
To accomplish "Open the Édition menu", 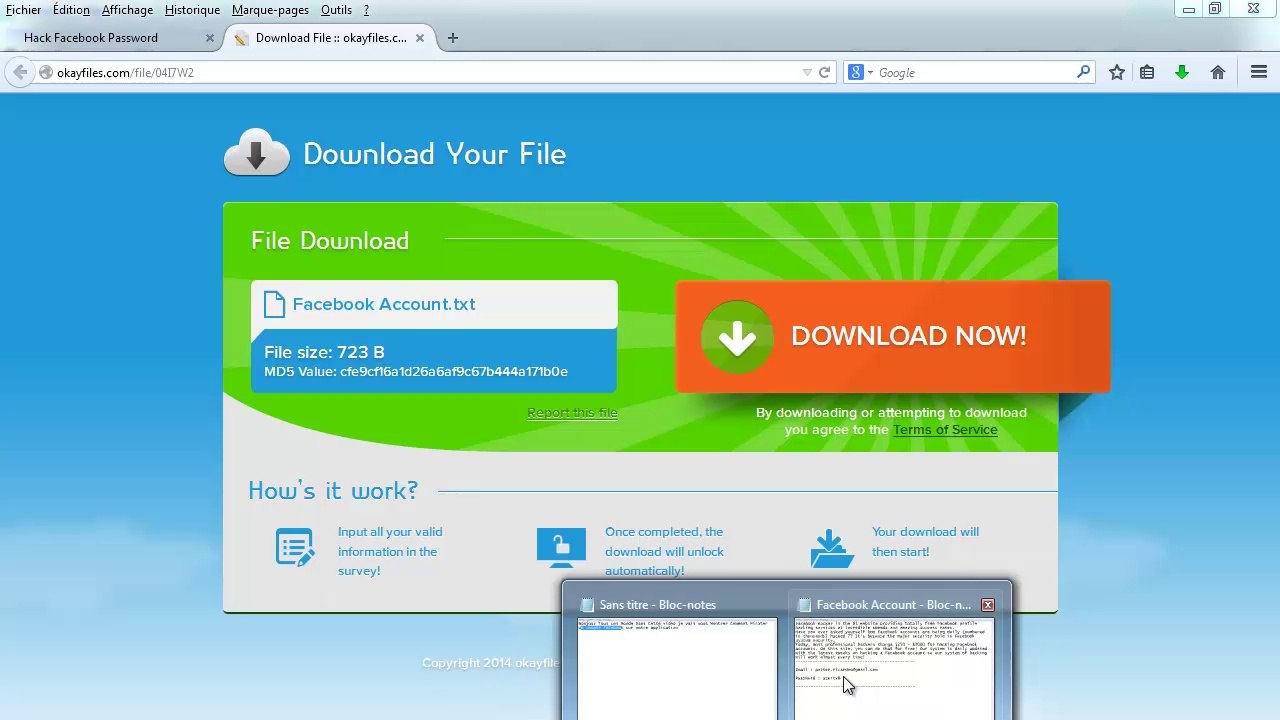I will pos(71,10).
